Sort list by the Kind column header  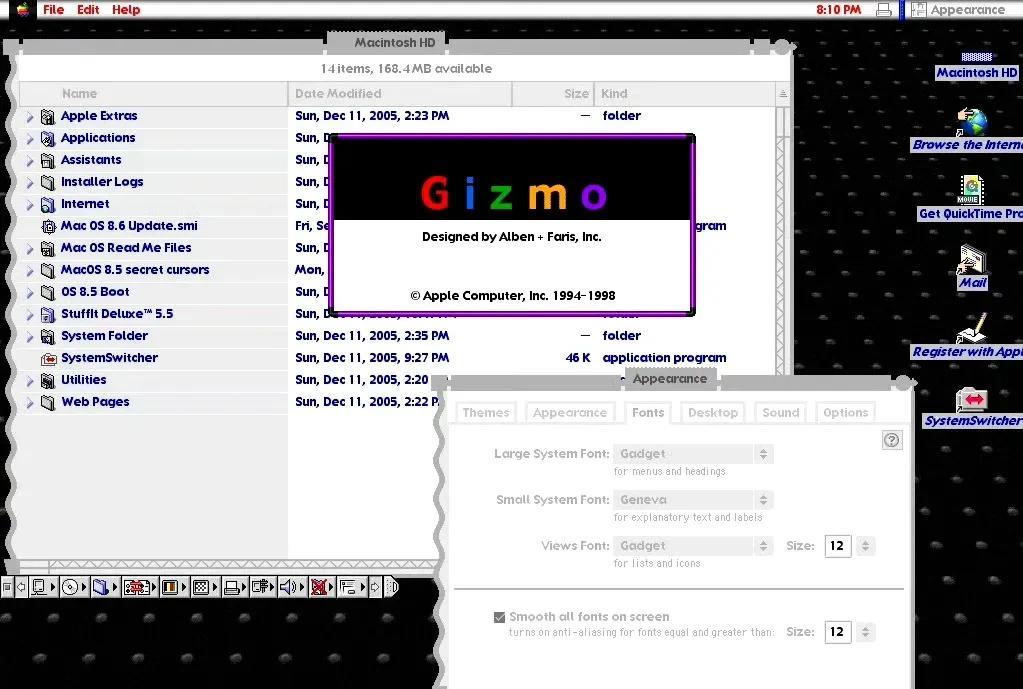684,94
